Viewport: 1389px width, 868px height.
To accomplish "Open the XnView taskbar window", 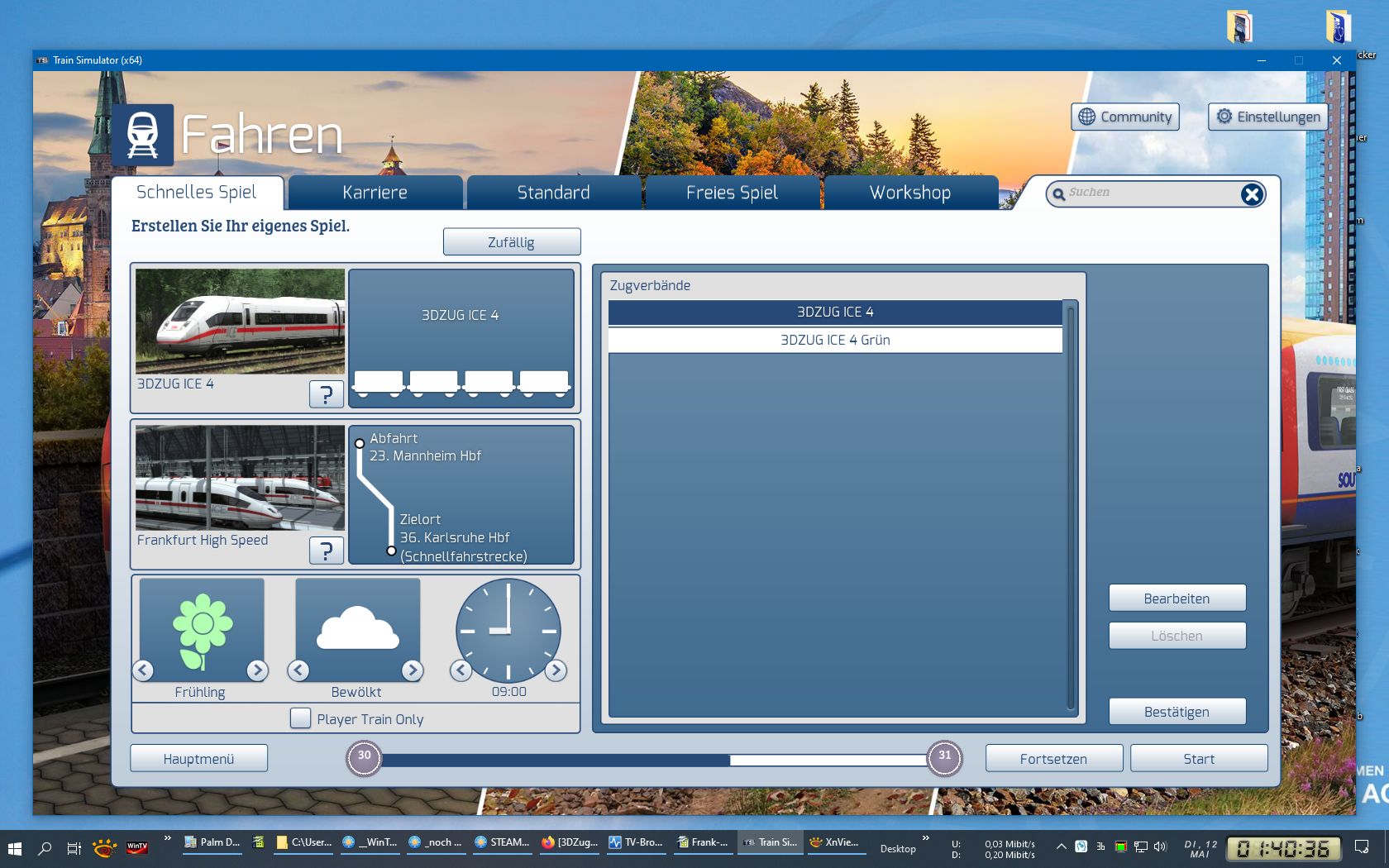I will (835, 843).
